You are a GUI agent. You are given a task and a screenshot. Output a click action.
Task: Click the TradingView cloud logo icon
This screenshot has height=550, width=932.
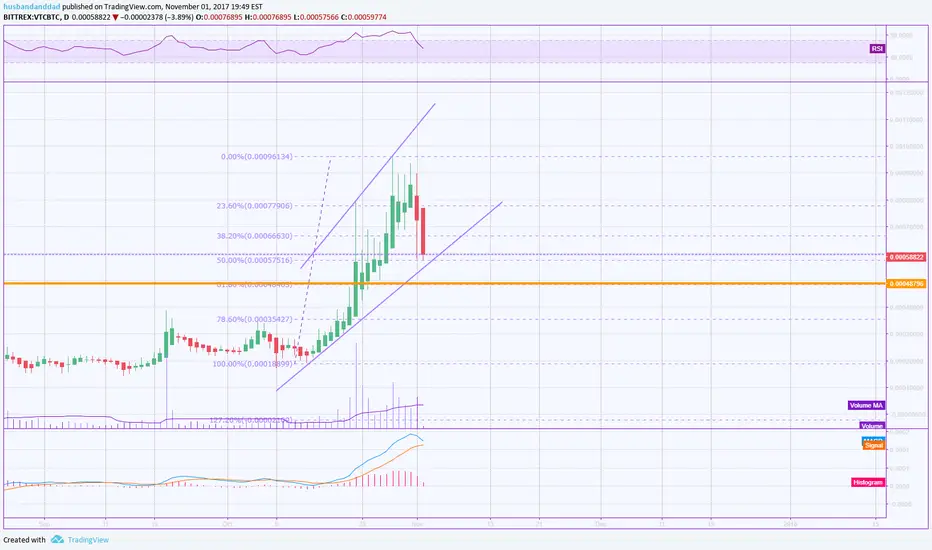click(57, 539)
